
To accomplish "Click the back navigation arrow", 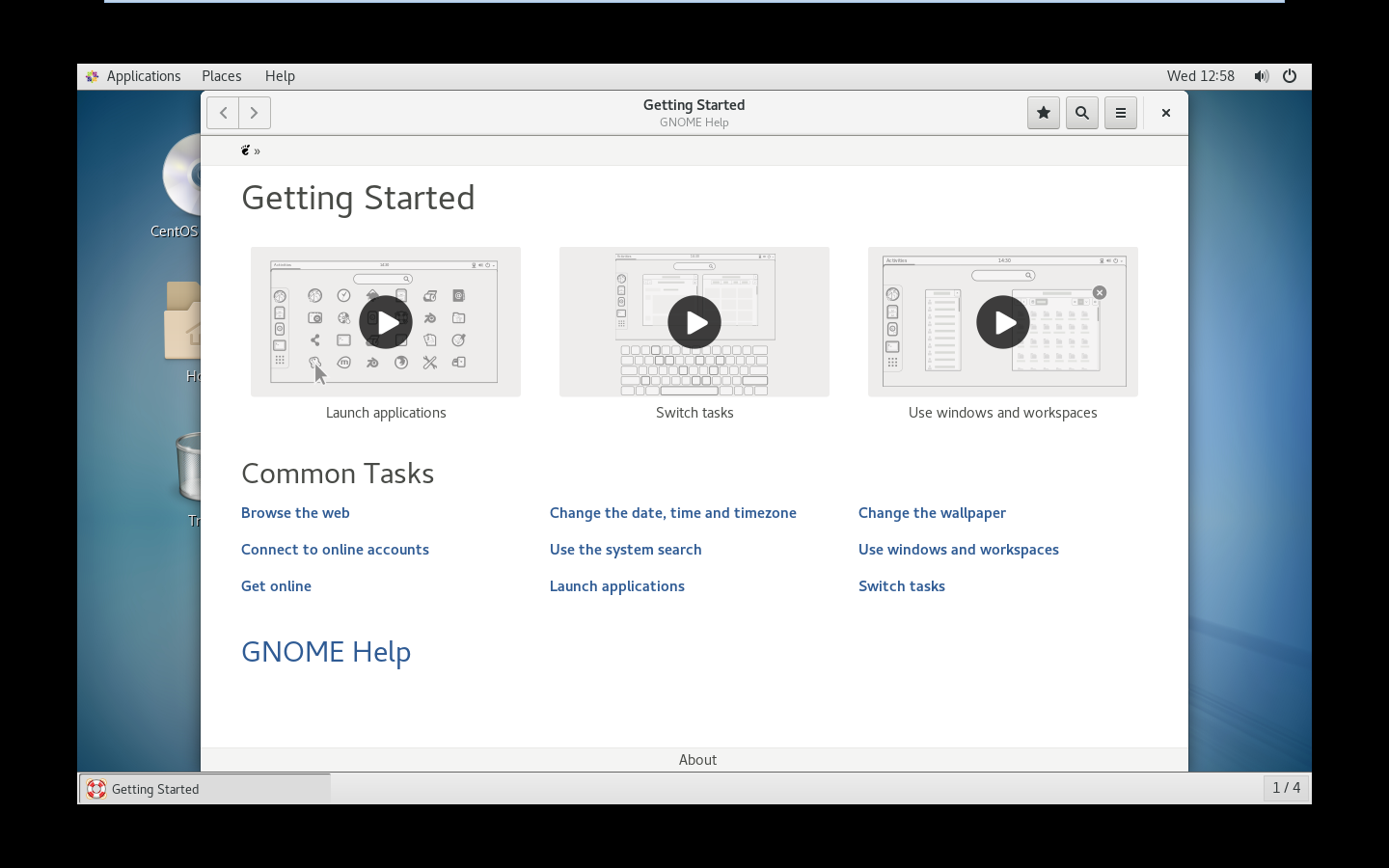I will click(223, 113).
